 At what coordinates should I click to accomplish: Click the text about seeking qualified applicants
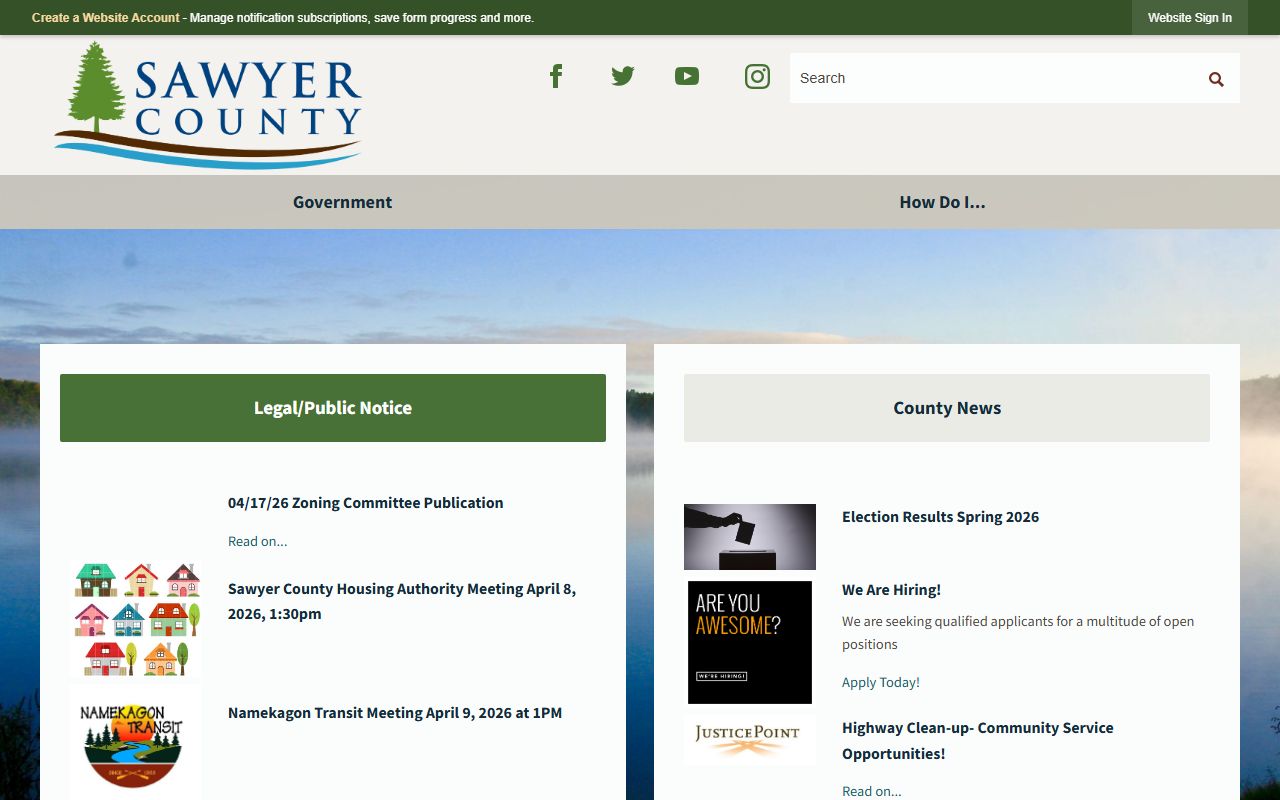pos(1018,633)
